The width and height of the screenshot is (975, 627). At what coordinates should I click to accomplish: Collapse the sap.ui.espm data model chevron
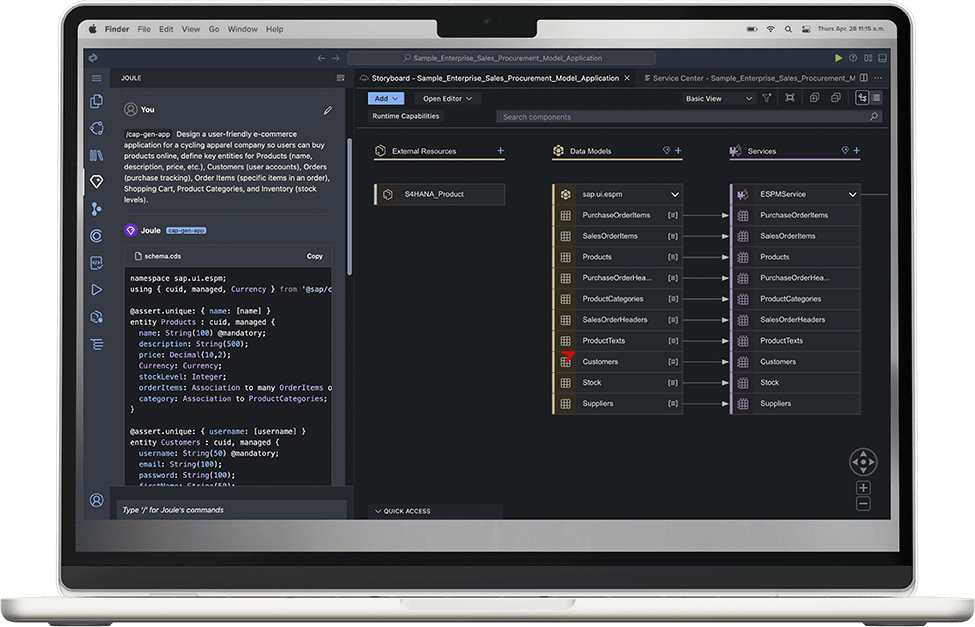675,194
